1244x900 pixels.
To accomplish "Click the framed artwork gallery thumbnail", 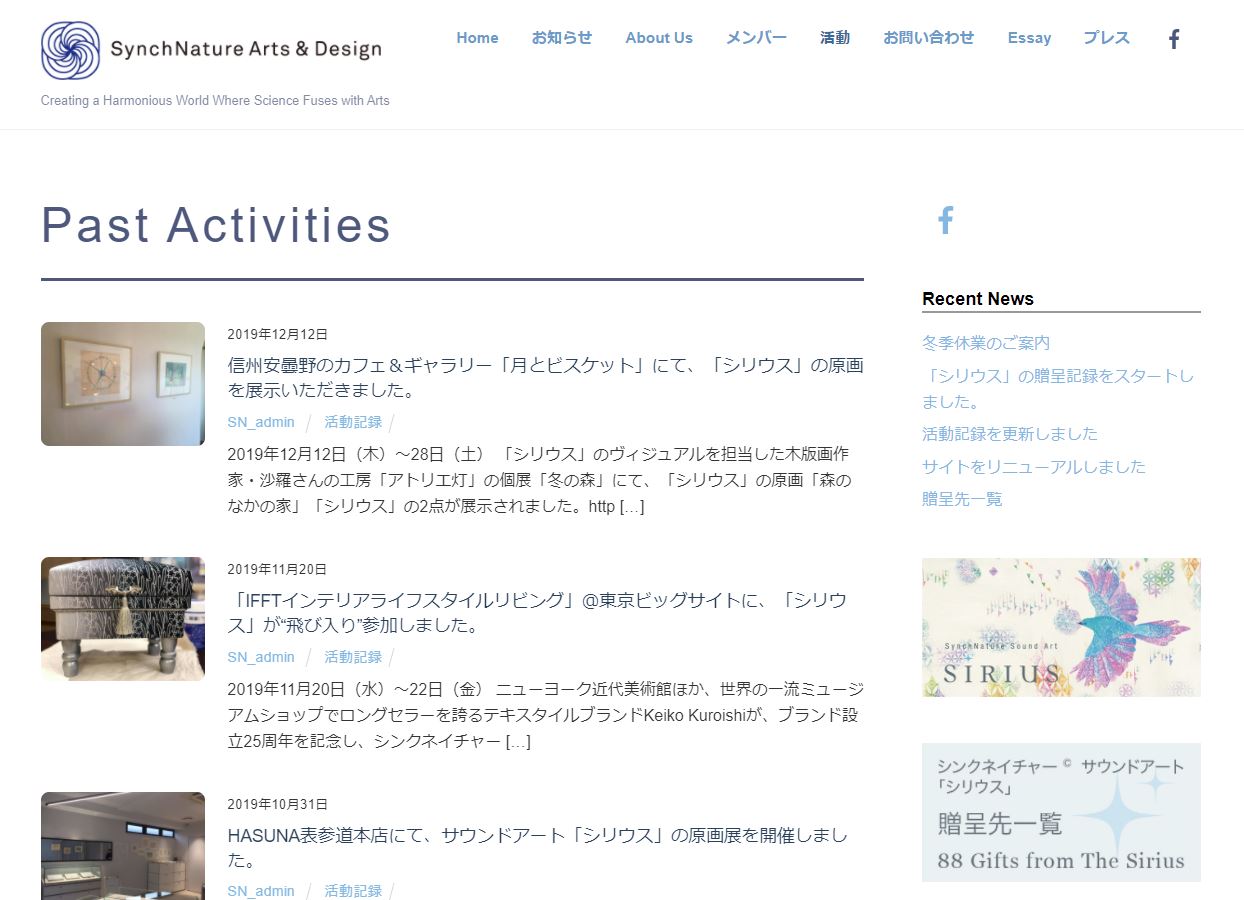I will pyautogui.click(x=123, y=384).
